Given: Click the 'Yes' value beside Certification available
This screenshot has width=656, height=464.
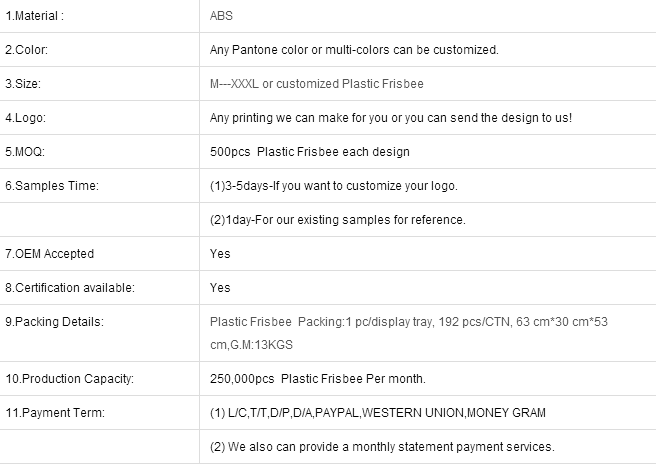Looking at the screenshot, I should click(220, 287).
